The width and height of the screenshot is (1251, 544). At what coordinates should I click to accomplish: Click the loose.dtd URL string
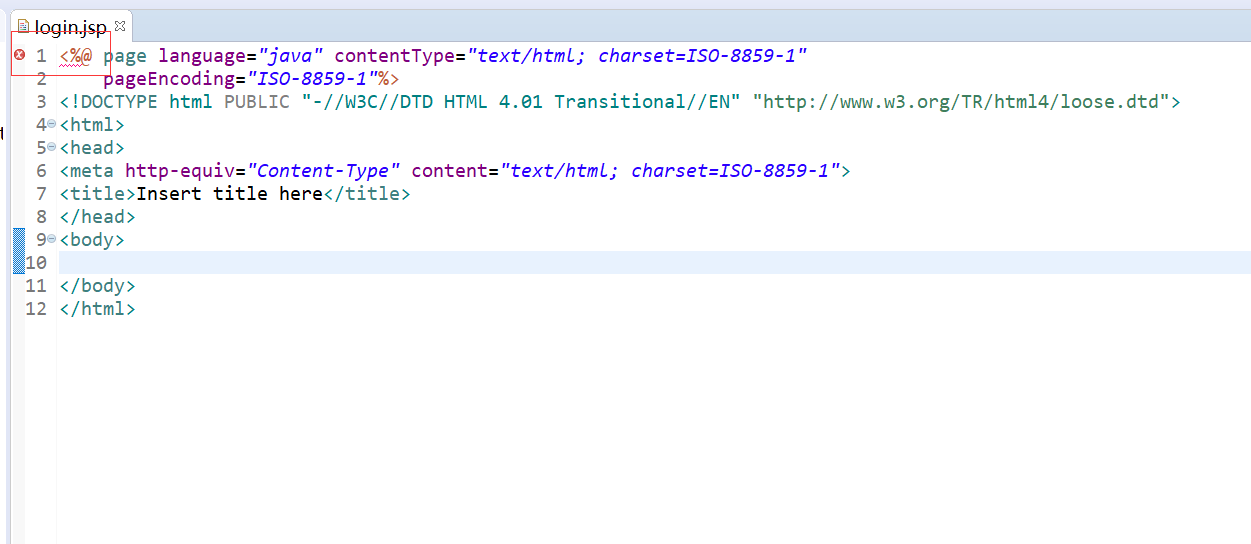click(961, 102)
